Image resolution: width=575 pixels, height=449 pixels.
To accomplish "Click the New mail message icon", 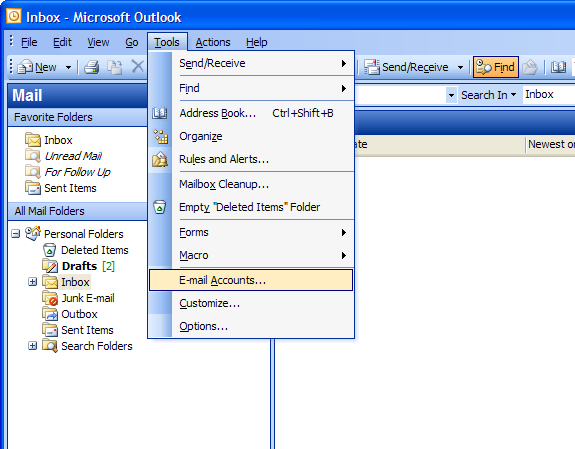I will tap(25, 67).
